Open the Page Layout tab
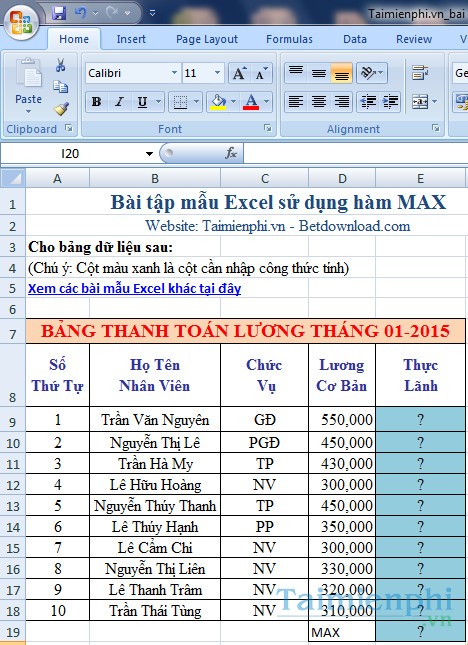This screenshot has width=468, height=645. [x=207, y=39]
